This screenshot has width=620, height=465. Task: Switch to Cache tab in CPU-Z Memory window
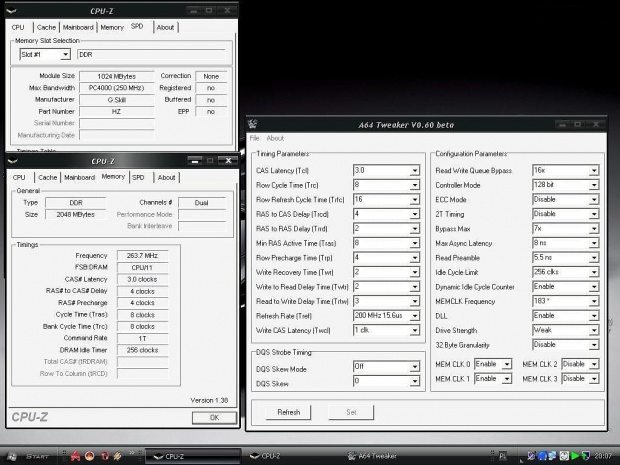[x=47, y=178]
